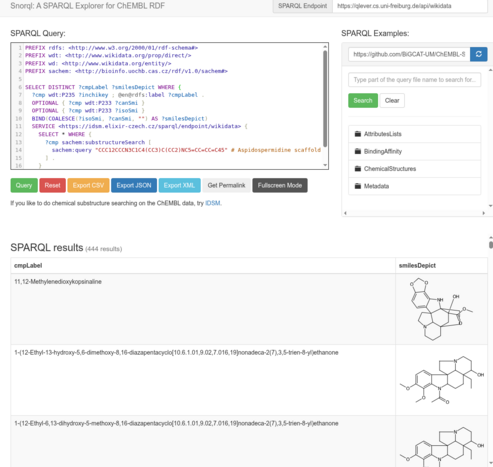Viewport: 493px width, 467px height.
Task: Open the ChemicalStructures folder
Action: 414,169
